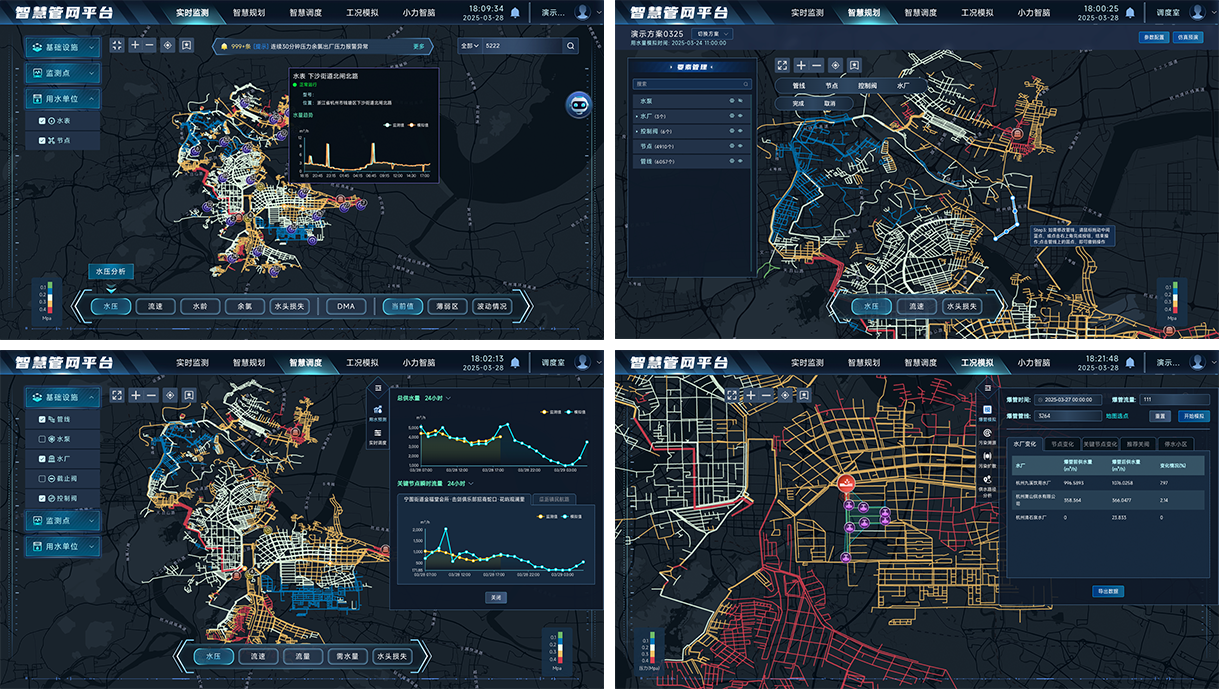This screenshot has width=1219, height=689.
Task: Expand the 监测点 section in top-left panel
Action: (62, 74)
